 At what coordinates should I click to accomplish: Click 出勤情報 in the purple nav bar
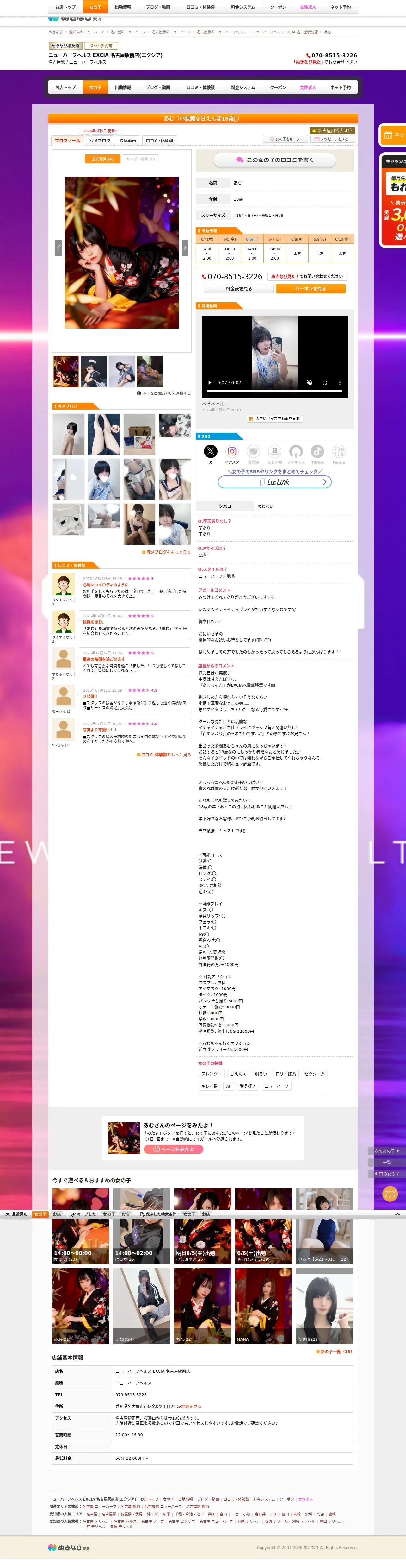coord(123,88)
